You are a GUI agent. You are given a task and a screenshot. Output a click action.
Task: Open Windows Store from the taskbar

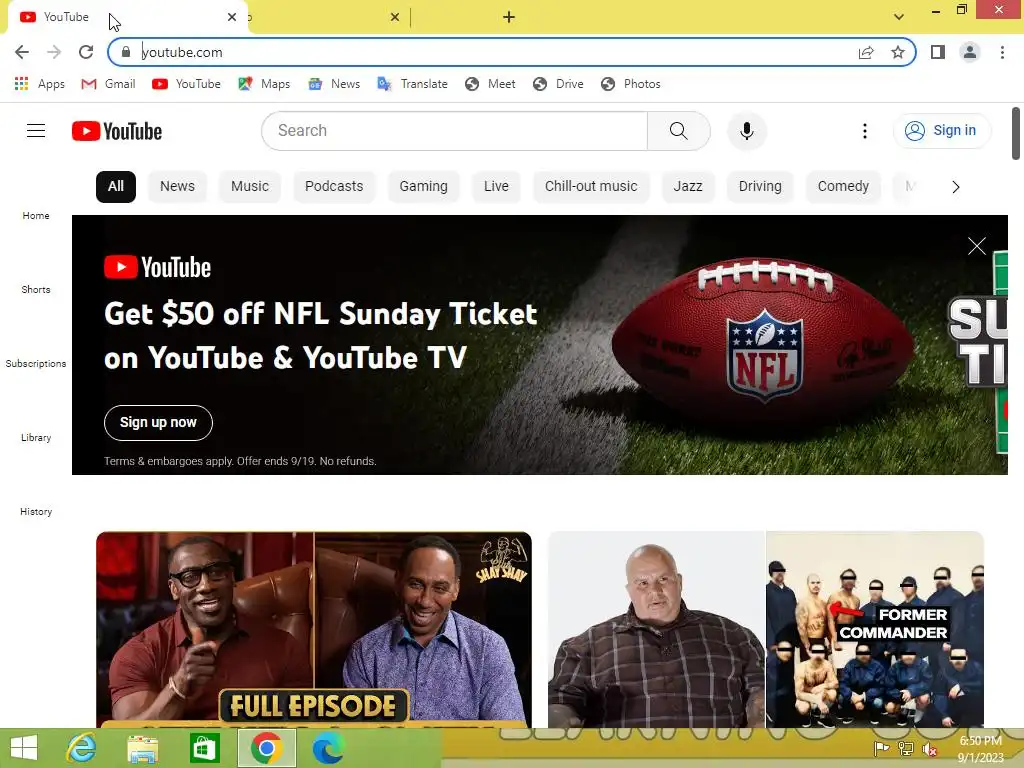tap(204, 748)
